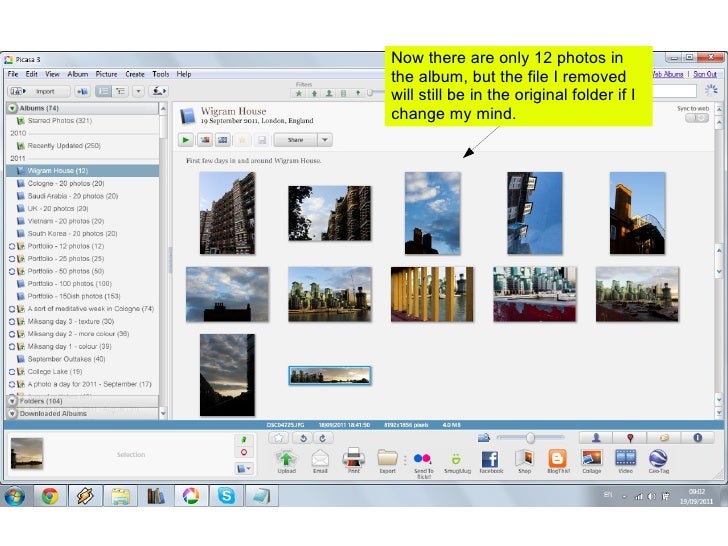Screen dimensions: 728x546
Task: Filter to show only movies
Action: (x=344, y=93)
